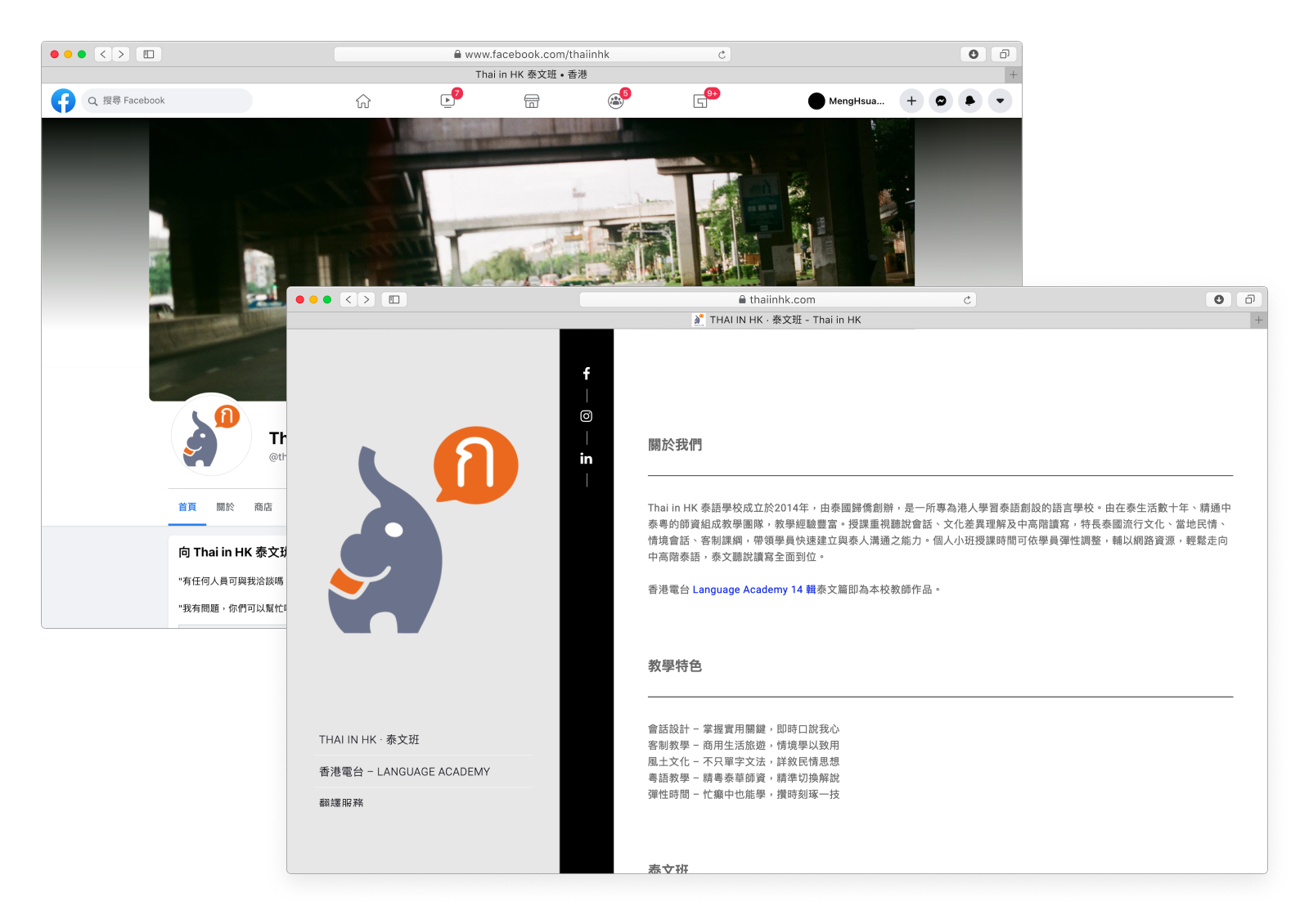
Task: Click the Instagram icon in black sidebar
Action: [x=586, y=416]
